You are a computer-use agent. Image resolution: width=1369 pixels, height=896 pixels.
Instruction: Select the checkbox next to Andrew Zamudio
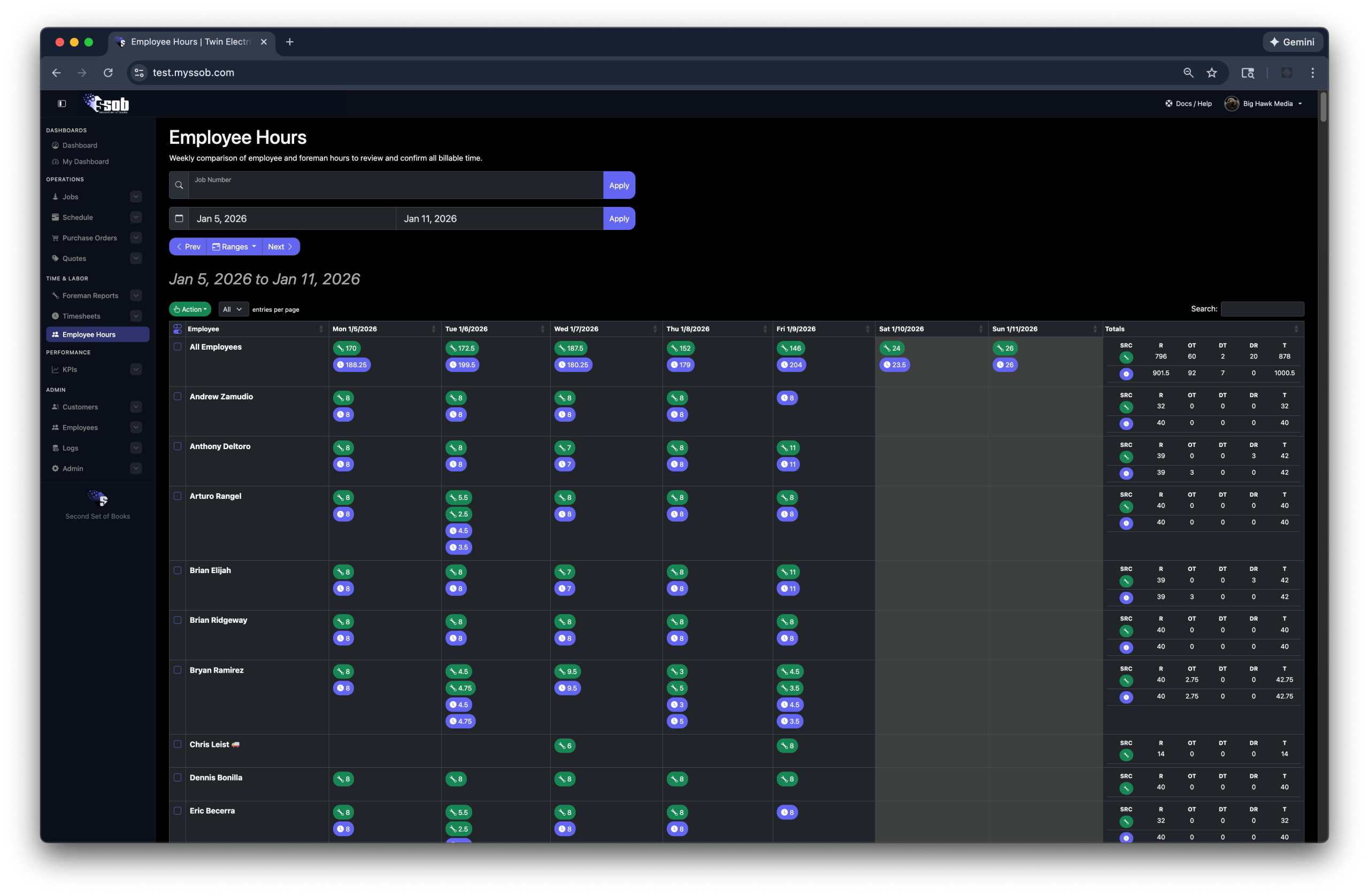(x=177, y=397)
